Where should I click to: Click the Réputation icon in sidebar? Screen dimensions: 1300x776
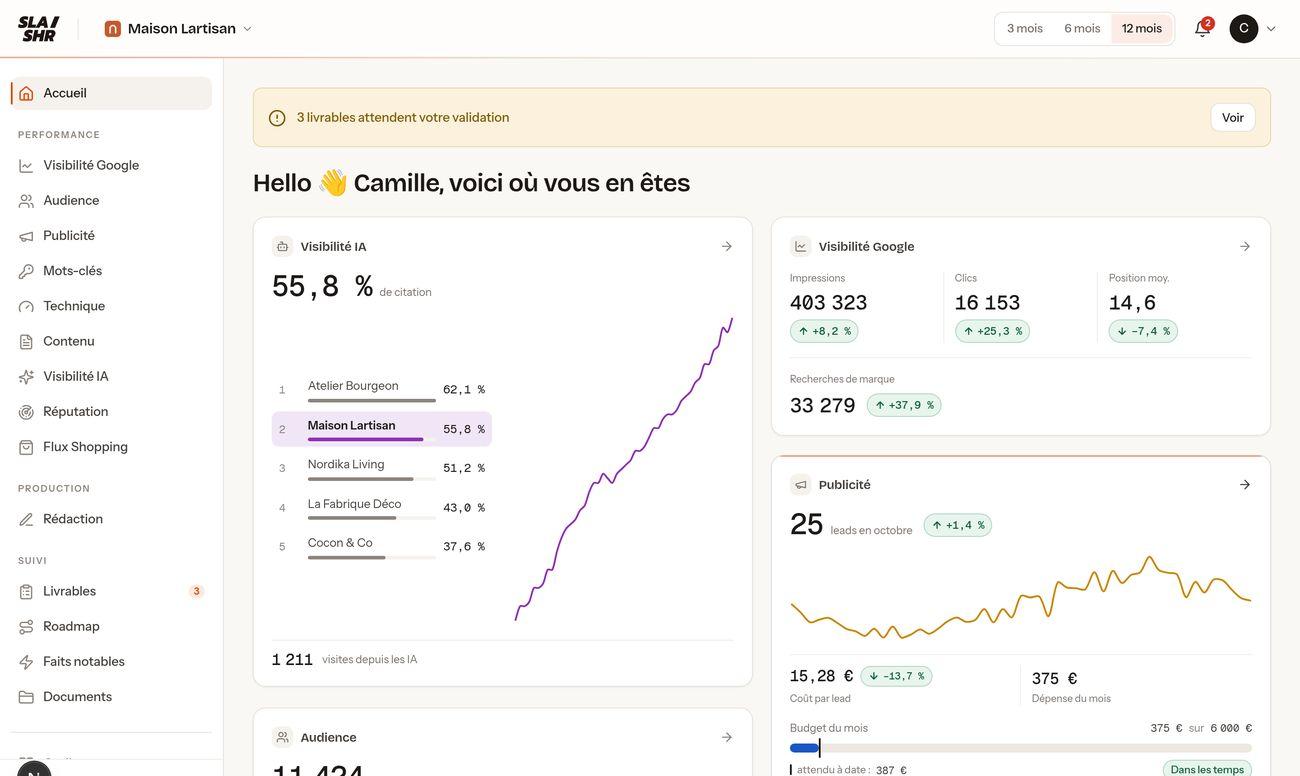pos(26,412)
